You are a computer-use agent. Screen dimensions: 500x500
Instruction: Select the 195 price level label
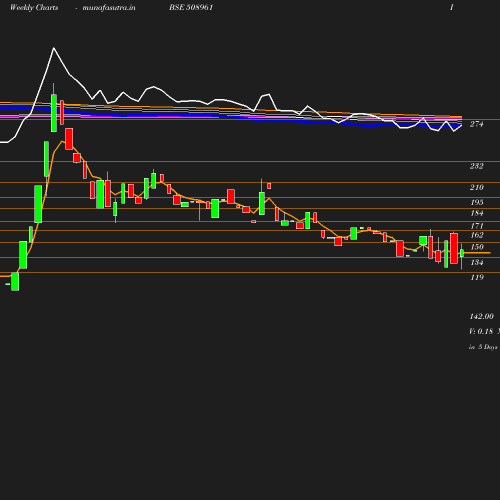pos(477,202)
